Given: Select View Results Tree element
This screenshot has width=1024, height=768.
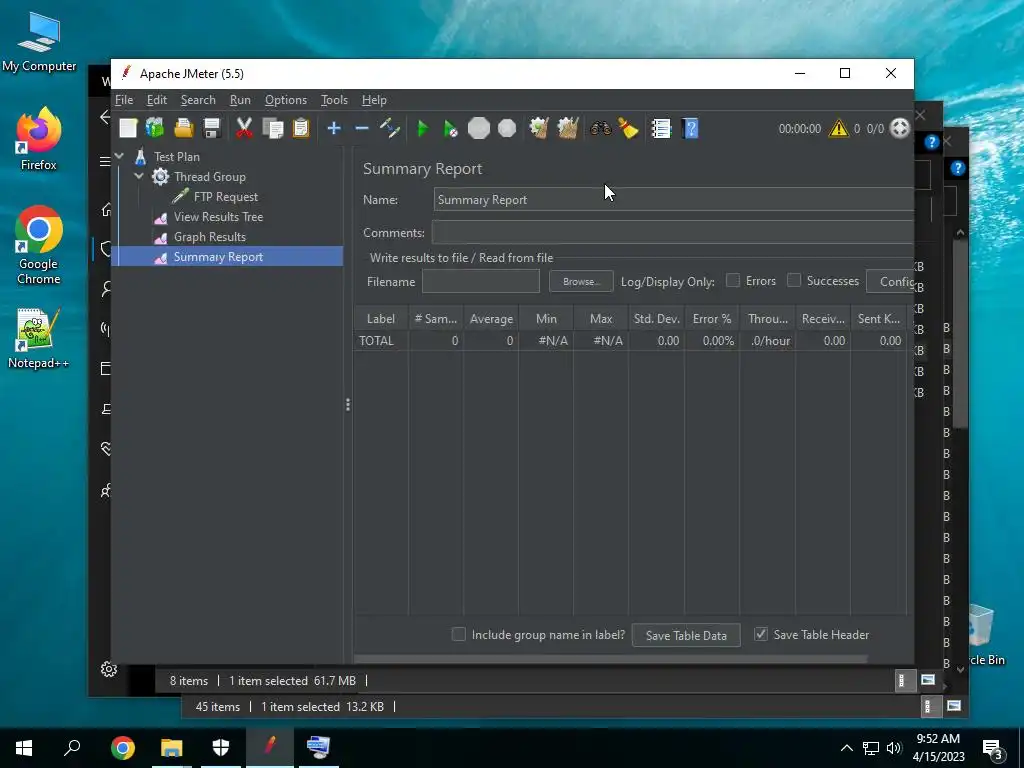Looking at the screenshot, I should pos(218,217).
